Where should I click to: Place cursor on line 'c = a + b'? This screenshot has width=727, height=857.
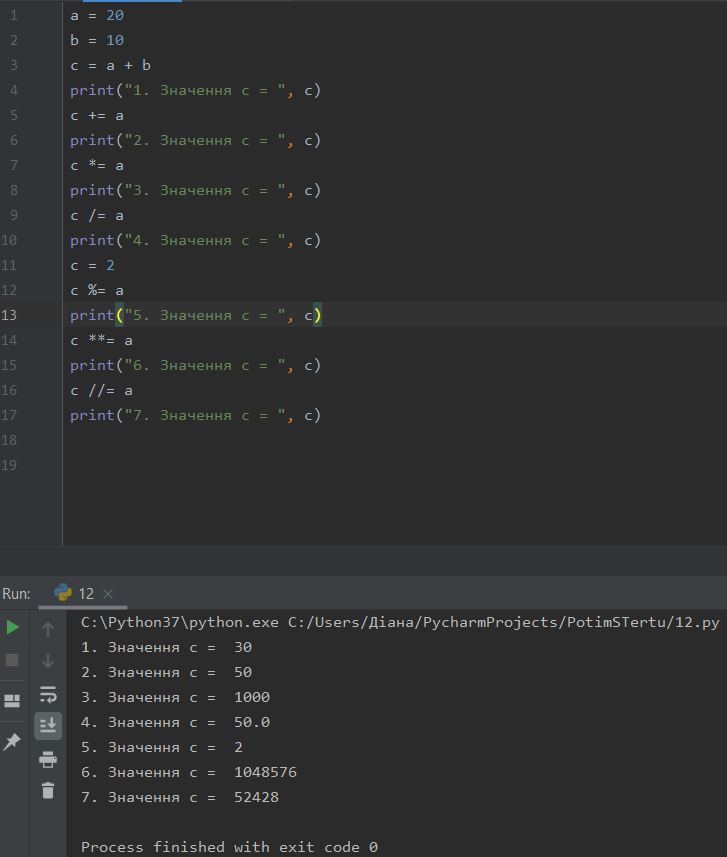[x=110, y=65]
